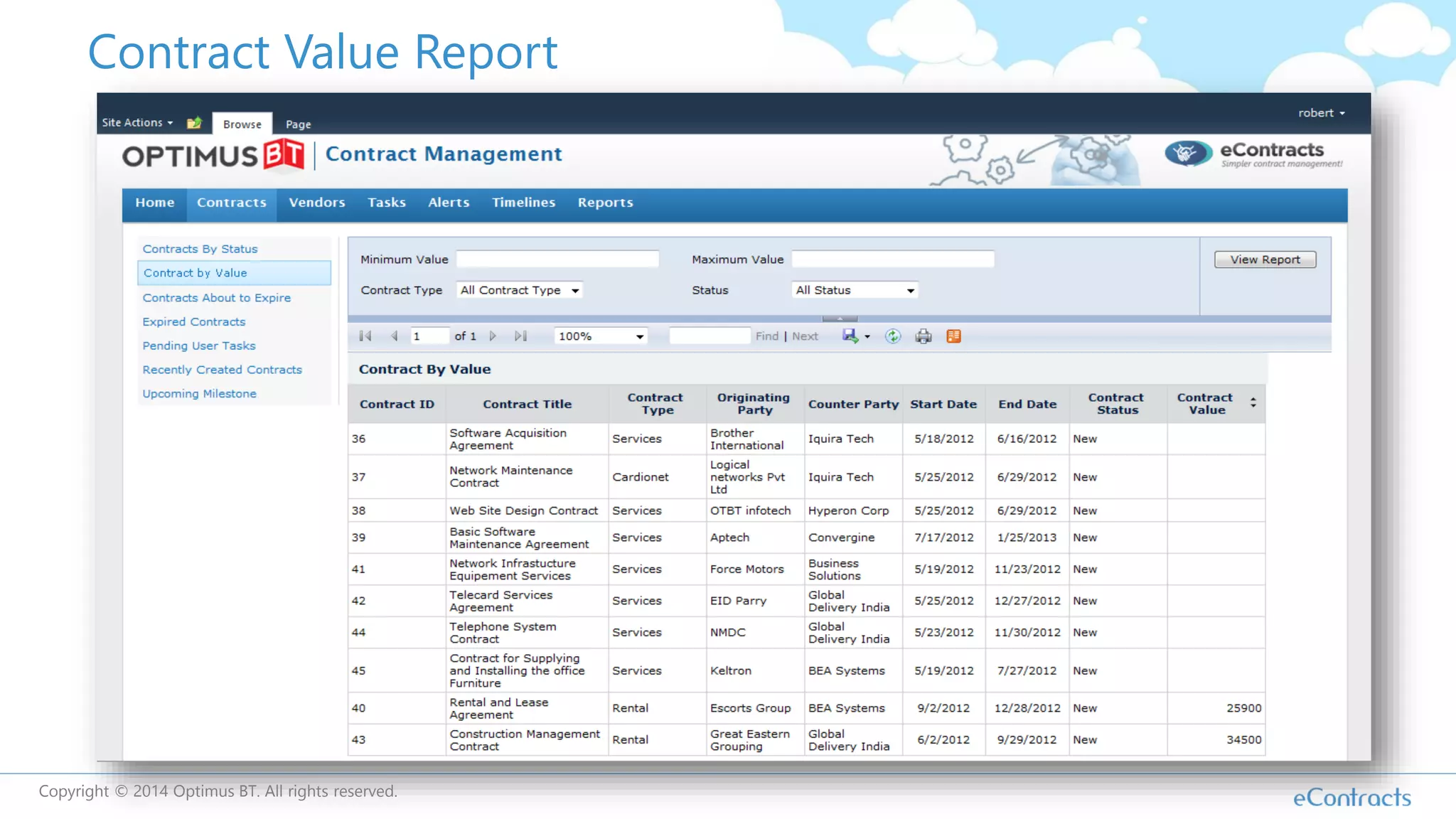Click the 1/25/2013 end date cell
1456x819 pixels.
pos(1027,537)
